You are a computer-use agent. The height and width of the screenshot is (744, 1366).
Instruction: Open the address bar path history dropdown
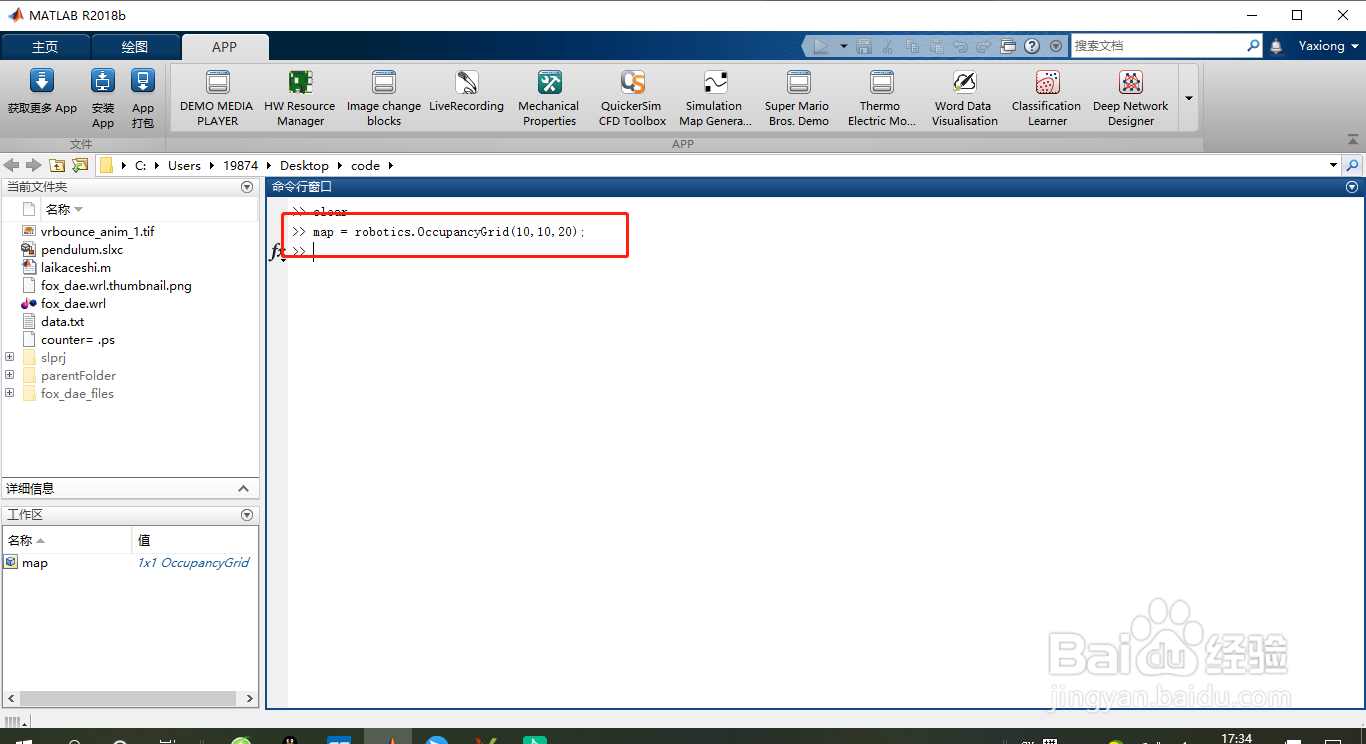point(1333,165)
